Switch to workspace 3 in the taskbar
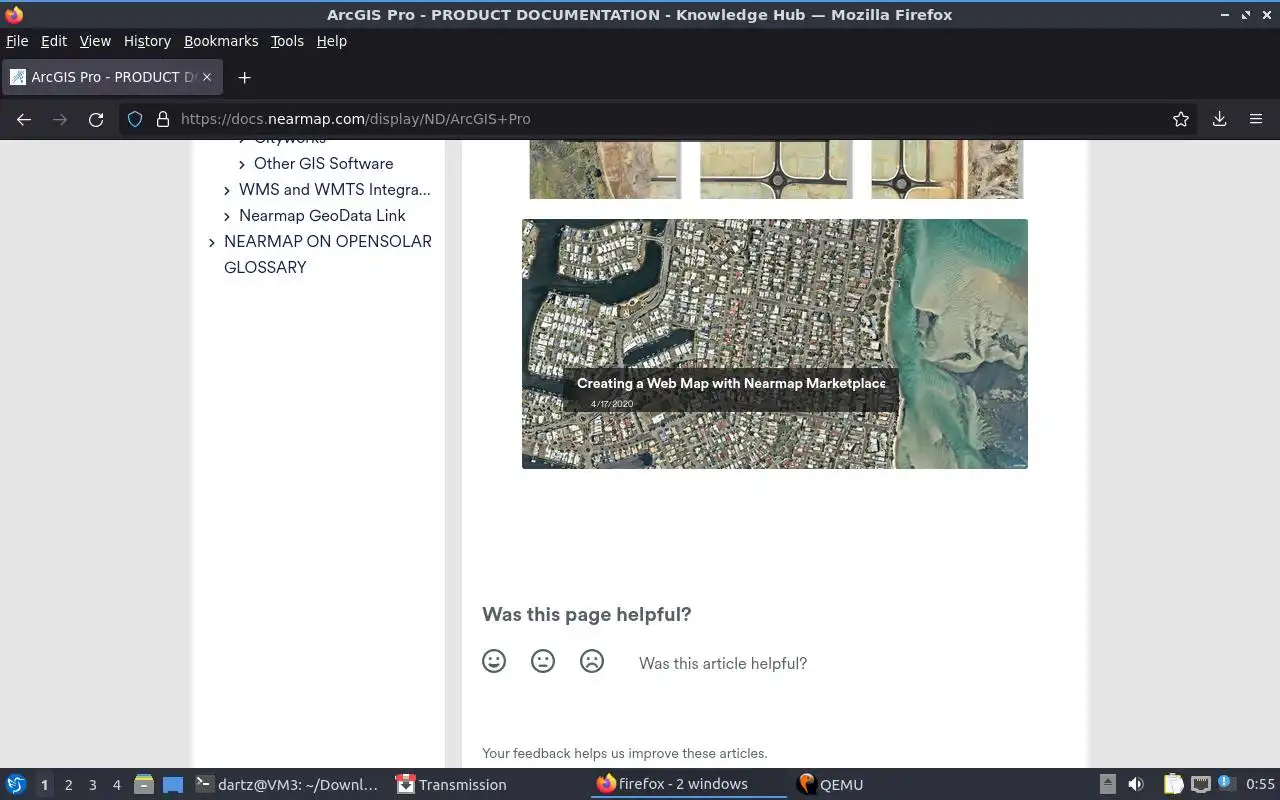Image resolution: width=1280 pixels, height=800 pixels. click(92, 785)
